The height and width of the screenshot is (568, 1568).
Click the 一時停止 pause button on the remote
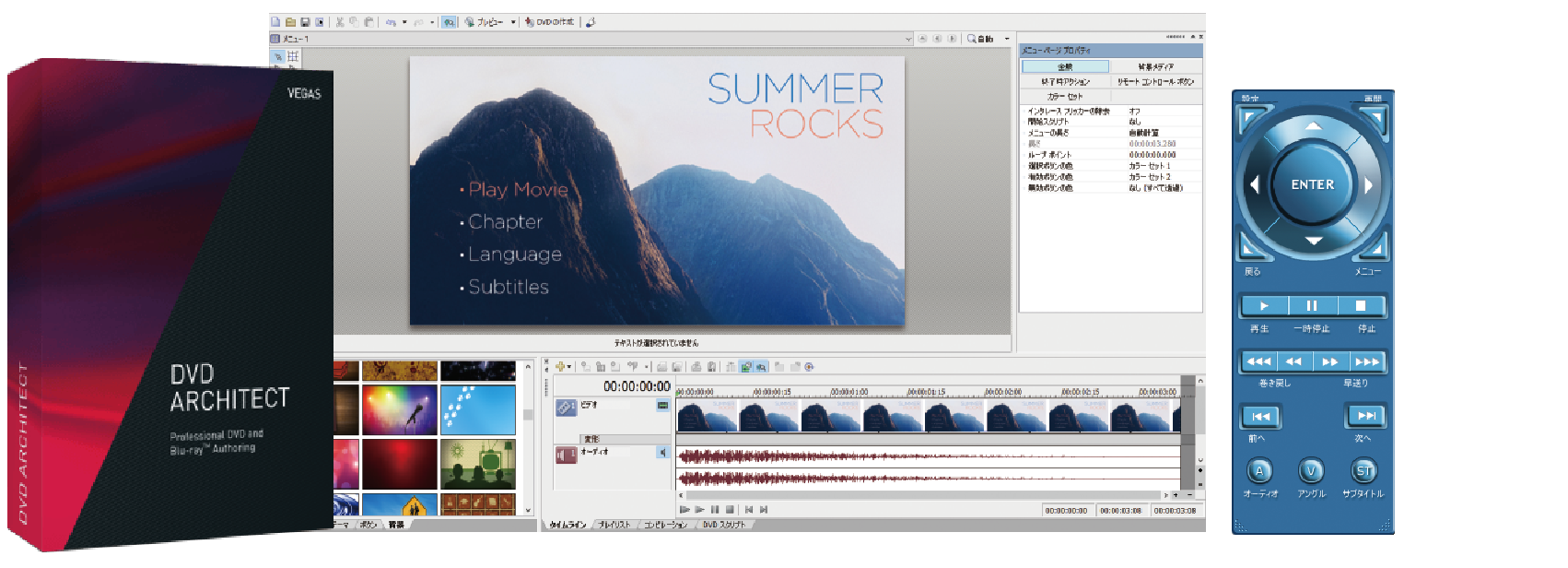point(1312,306)
